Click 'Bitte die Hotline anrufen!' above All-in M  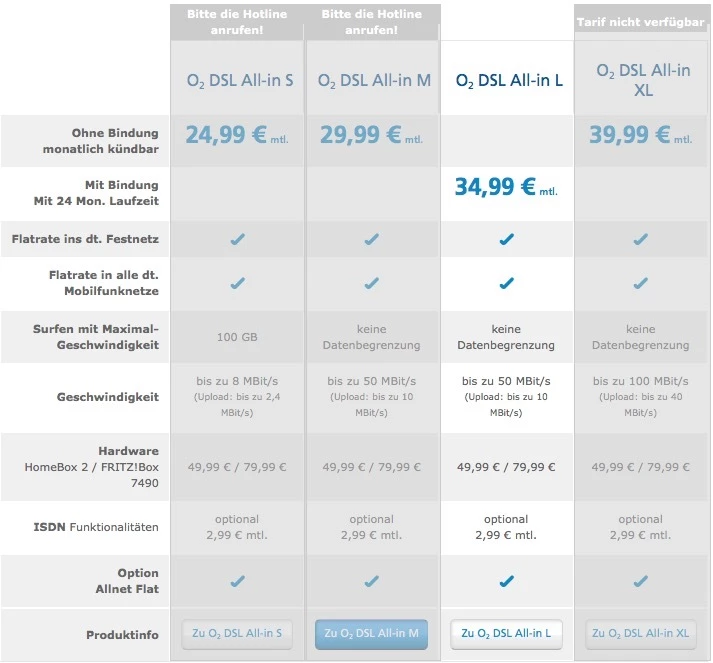371,21
